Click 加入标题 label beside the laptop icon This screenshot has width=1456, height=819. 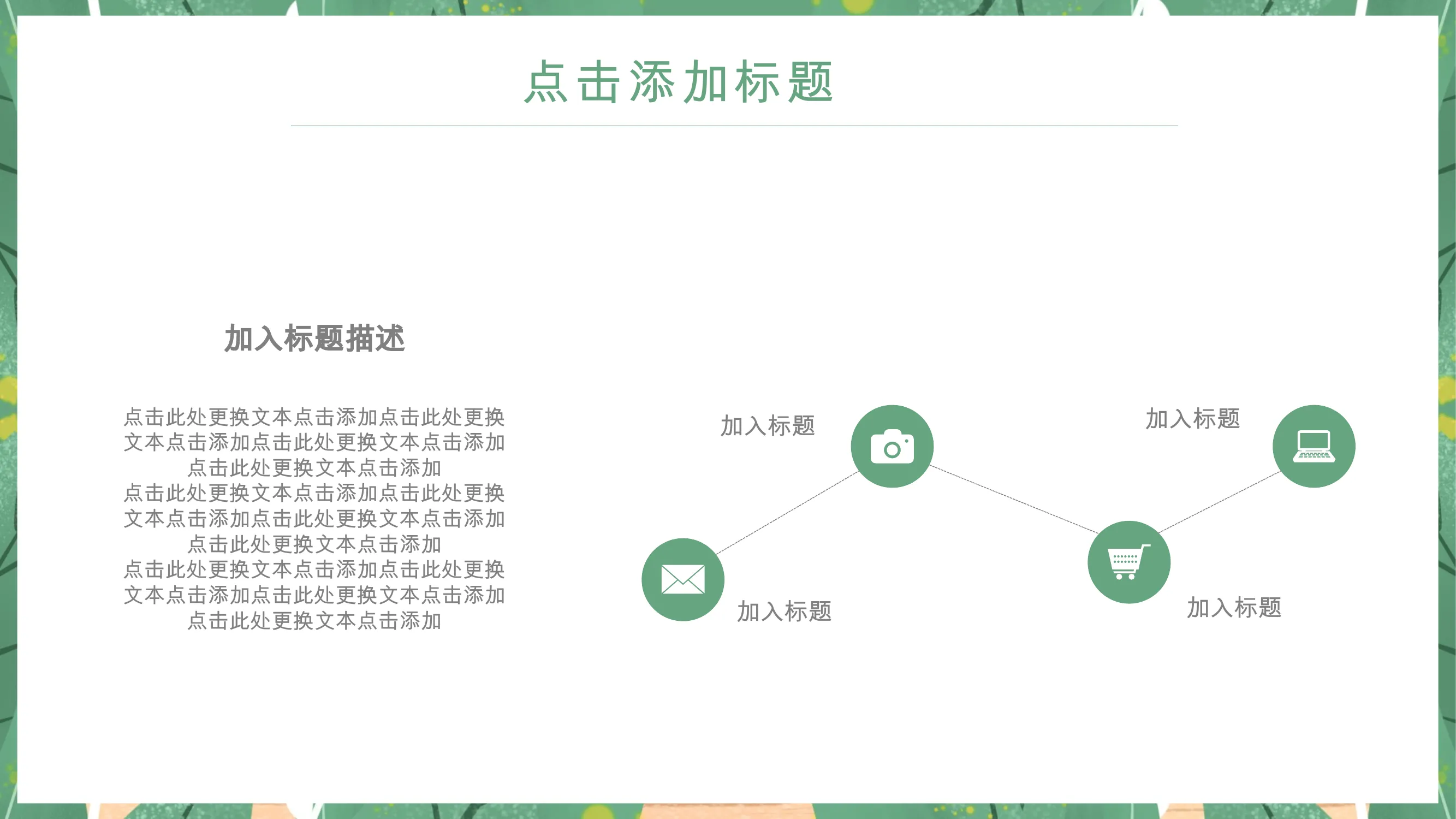tap(1193, 419)
